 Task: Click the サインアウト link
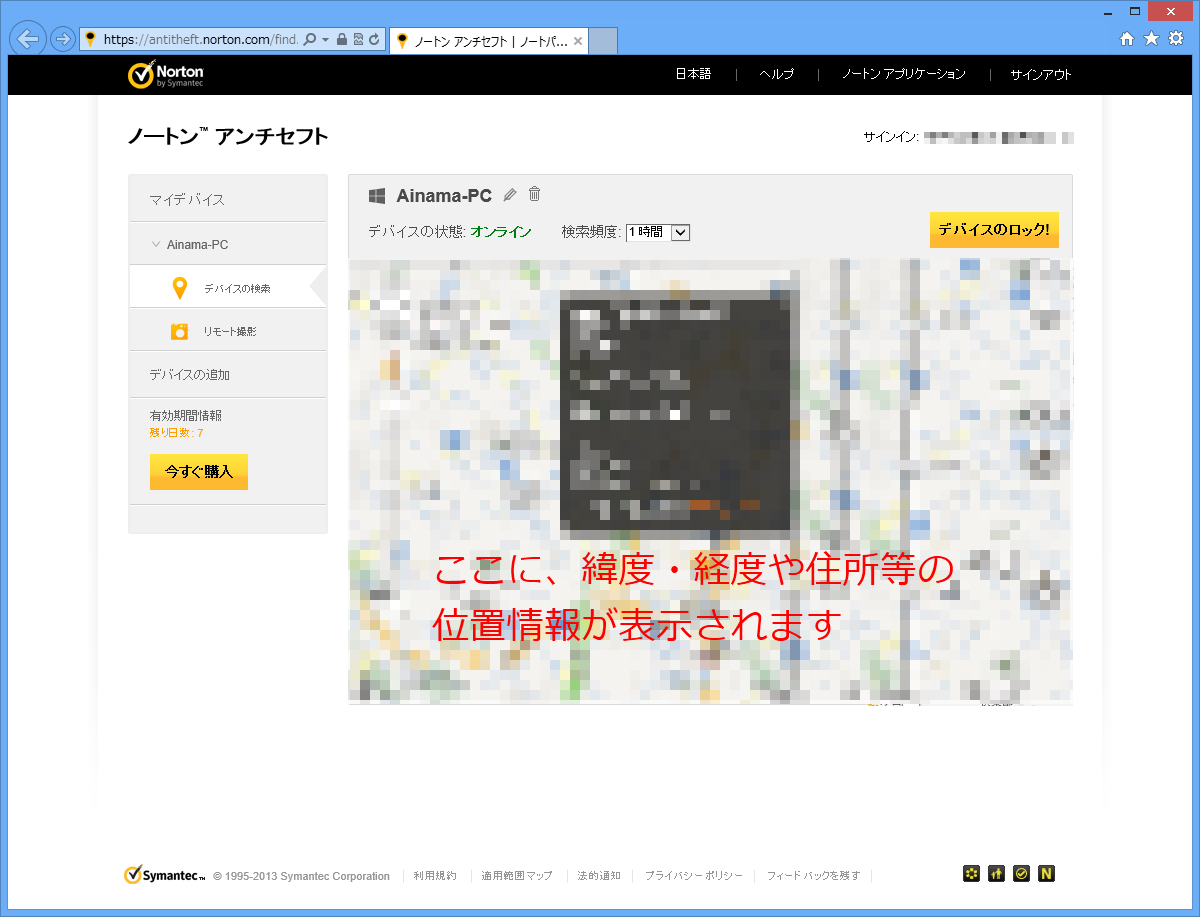[1040, 74]
